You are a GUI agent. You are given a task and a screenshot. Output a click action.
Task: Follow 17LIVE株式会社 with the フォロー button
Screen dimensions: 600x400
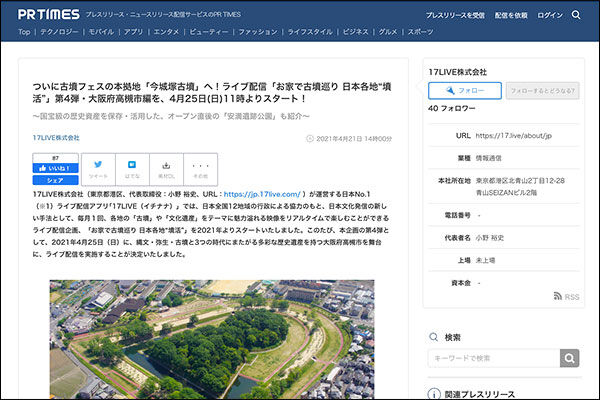point(465,91)
